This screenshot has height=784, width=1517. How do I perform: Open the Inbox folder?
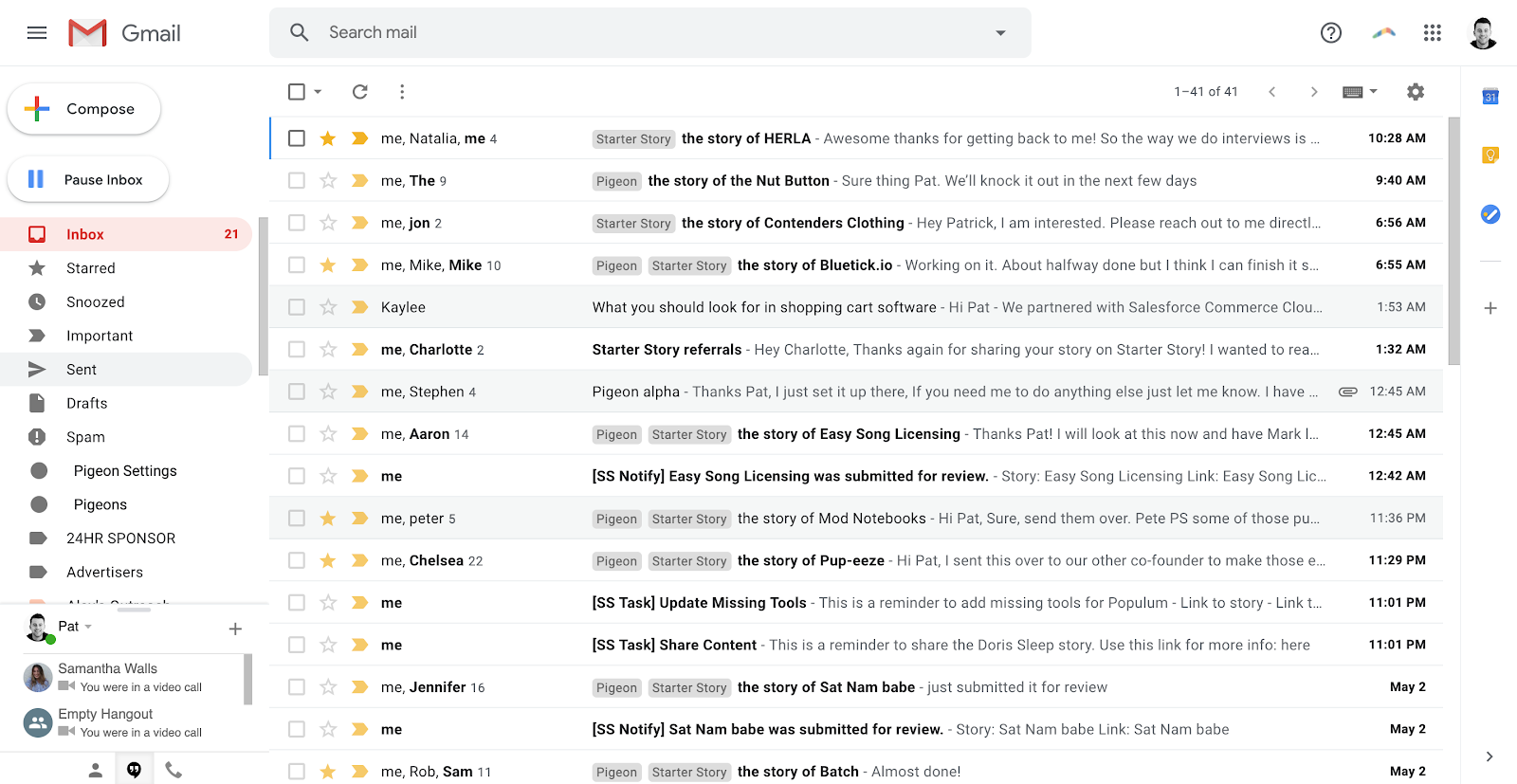coord(127,234)
